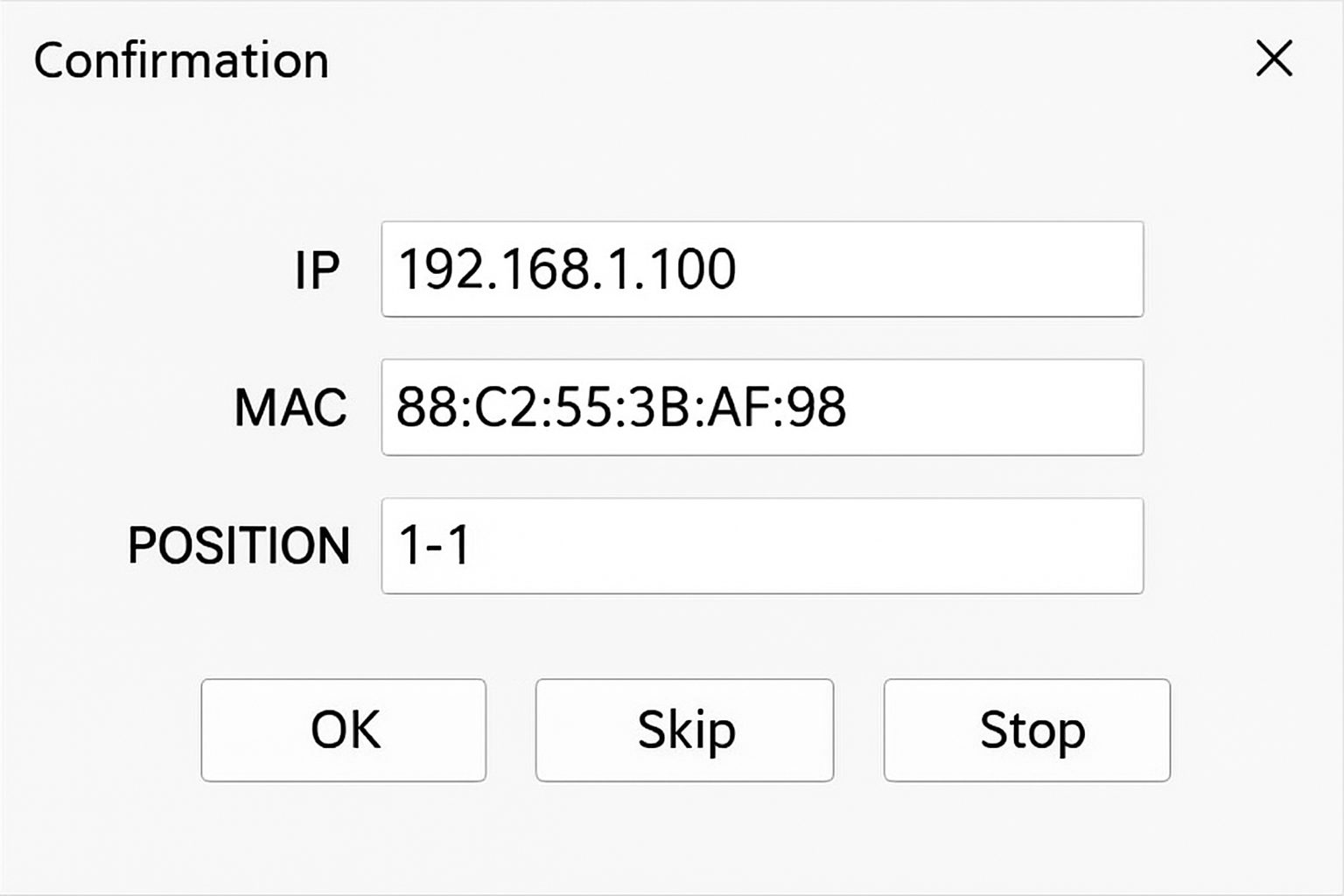1344x896 pixels.
Task: Click the Confirmation dialog title
Action: click(181, 61)
